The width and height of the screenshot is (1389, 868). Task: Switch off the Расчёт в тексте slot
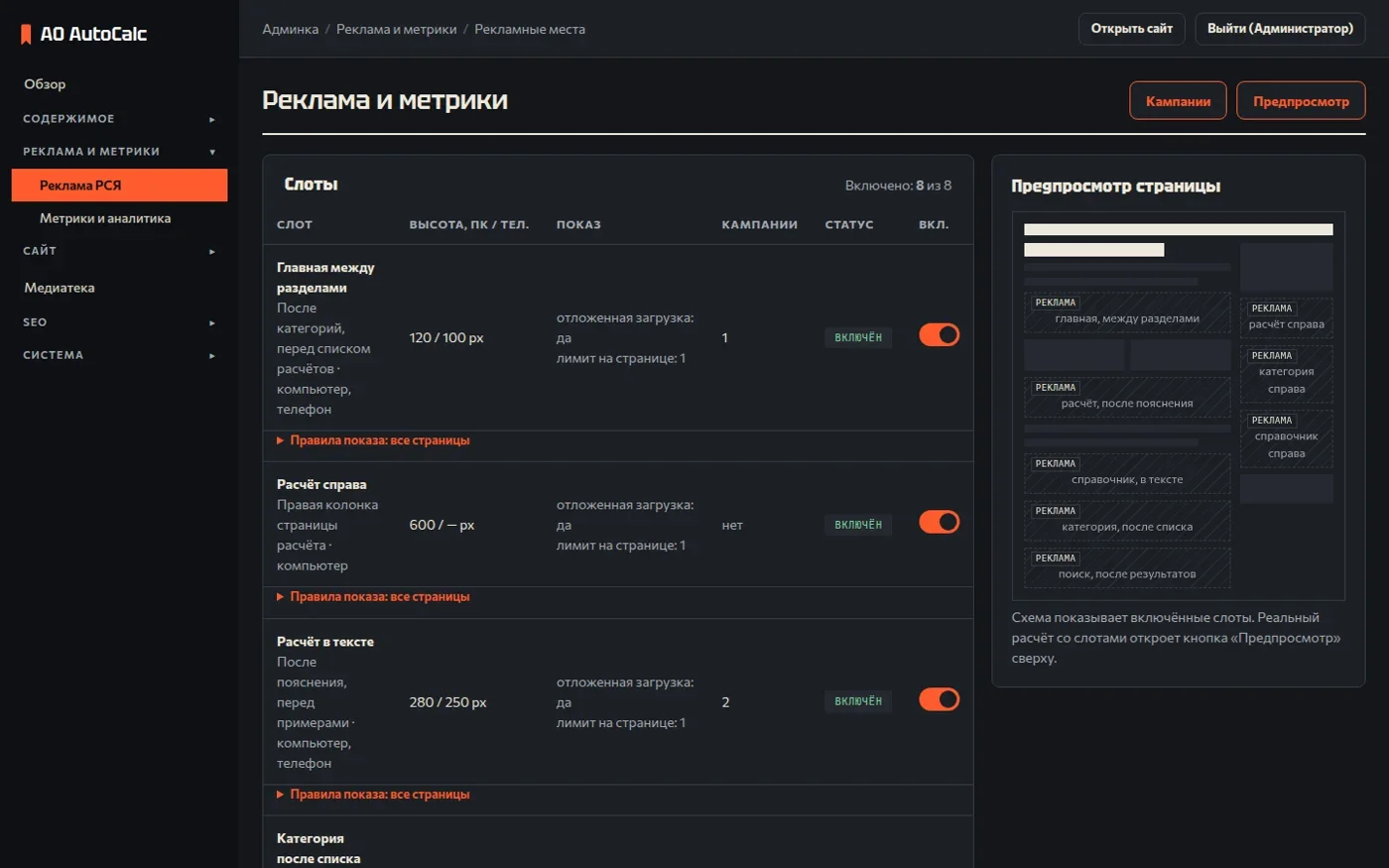tap(939, 699)
